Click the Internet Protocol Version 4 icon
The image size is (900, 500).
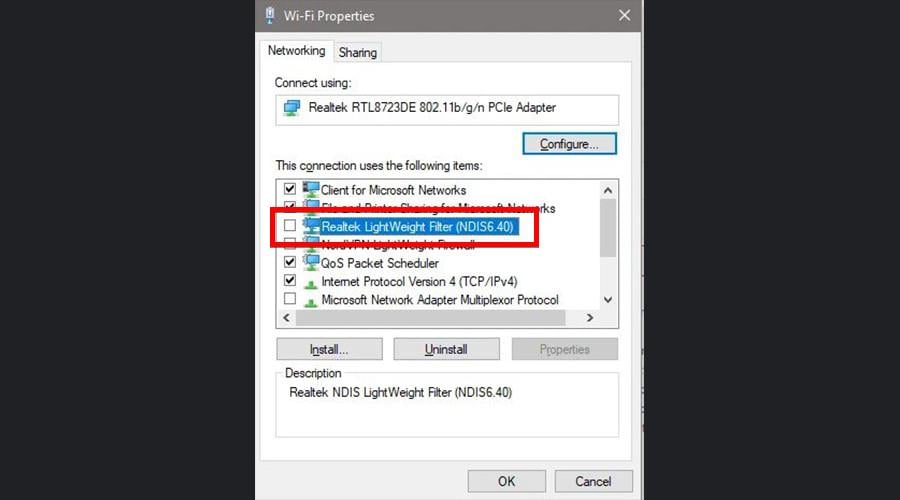point(311,284)
